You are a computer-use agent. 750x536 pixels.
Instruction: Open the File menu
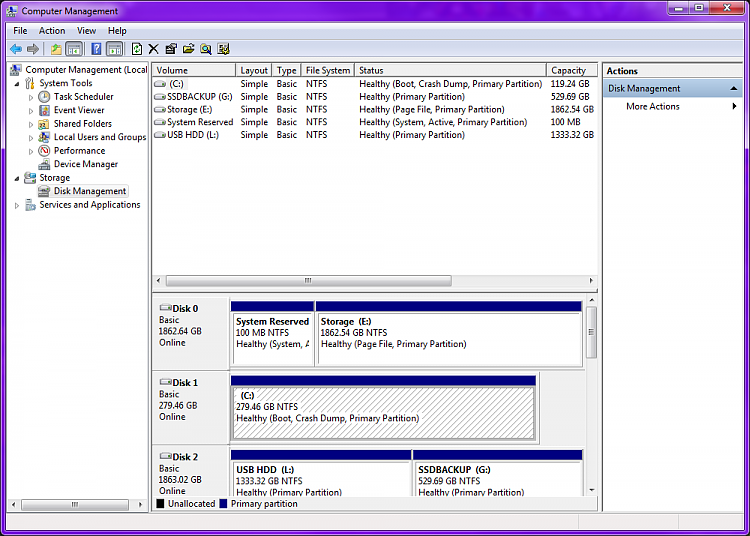[20, 31]
